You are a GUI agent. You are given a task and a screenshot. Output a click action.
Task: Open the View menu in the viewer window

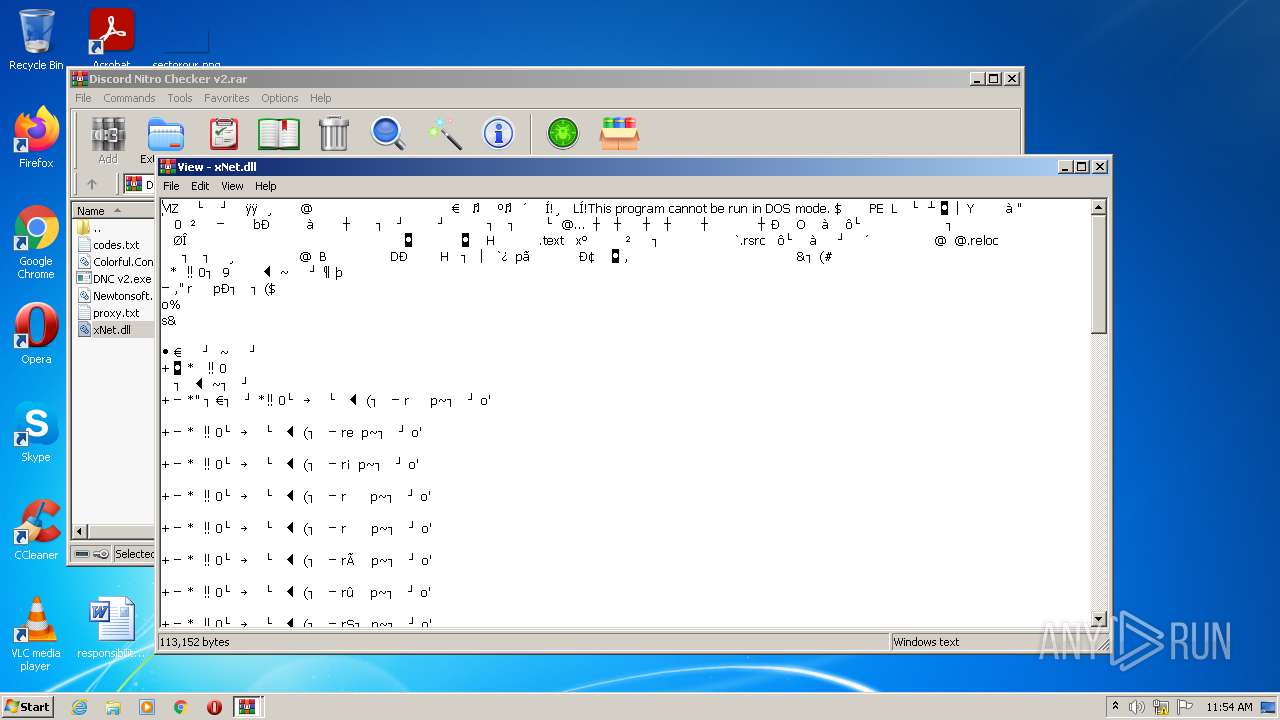pos(232,186)
